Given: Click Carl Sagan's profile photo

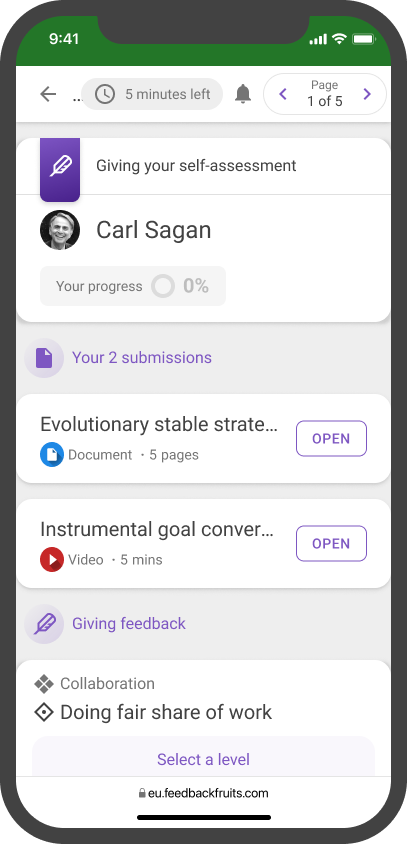Looking at the screenshot, I should click(60, 230).
